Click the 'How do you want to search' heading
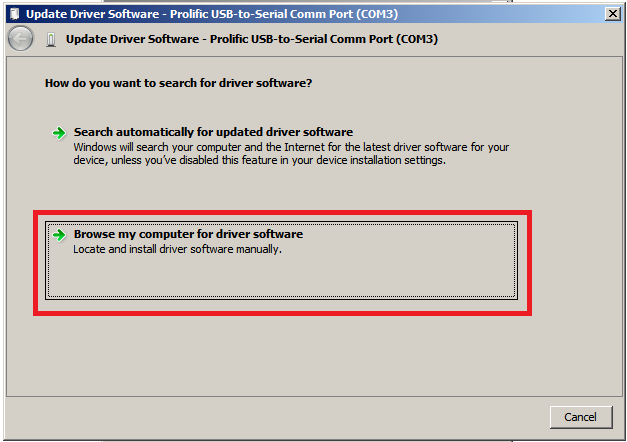Image resolution: width=627 pixels, height=442 pixels. pyautogui.click(x=178, y=83)
